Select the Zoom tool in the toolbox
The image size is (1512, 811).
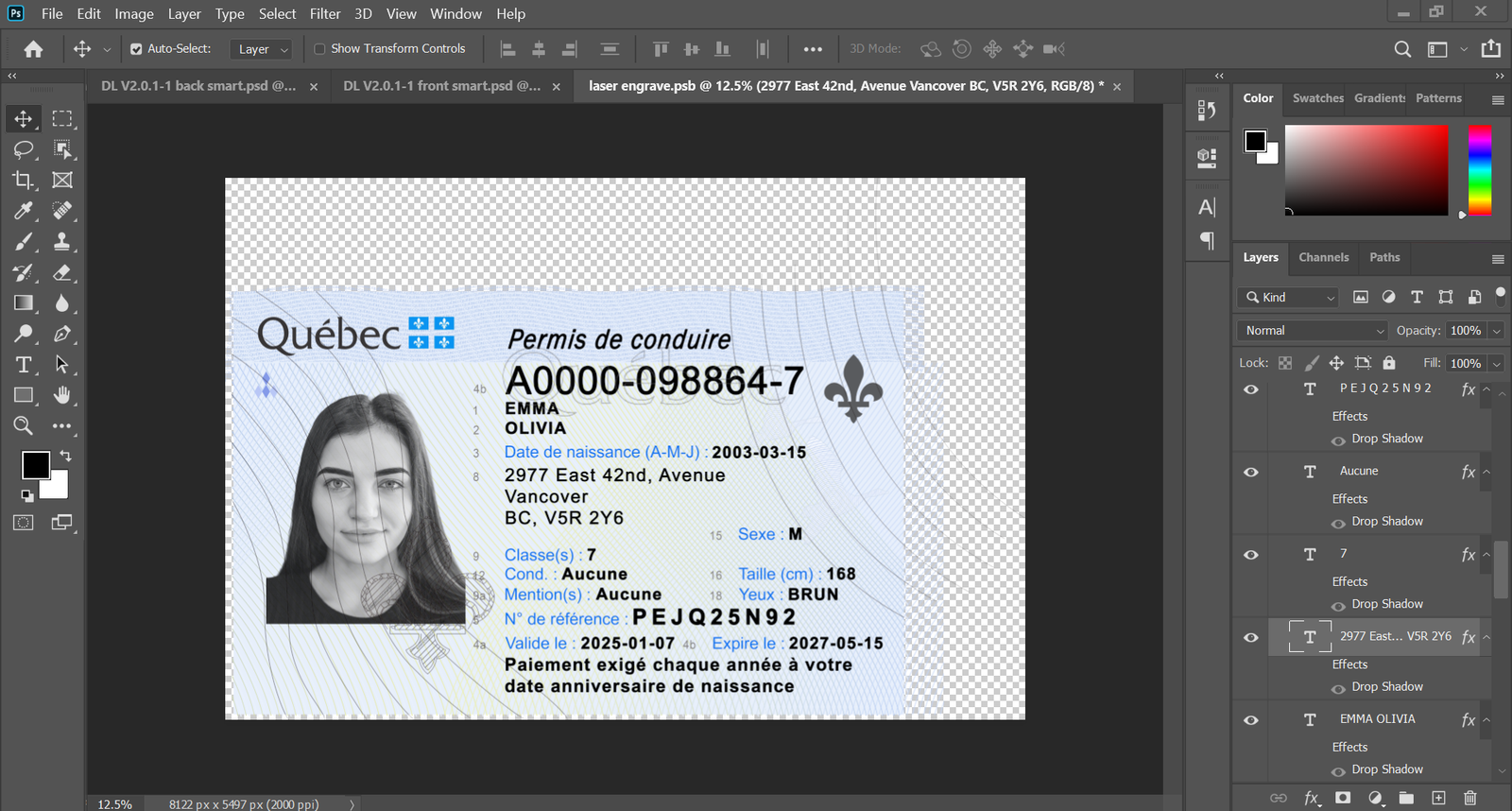24,426
